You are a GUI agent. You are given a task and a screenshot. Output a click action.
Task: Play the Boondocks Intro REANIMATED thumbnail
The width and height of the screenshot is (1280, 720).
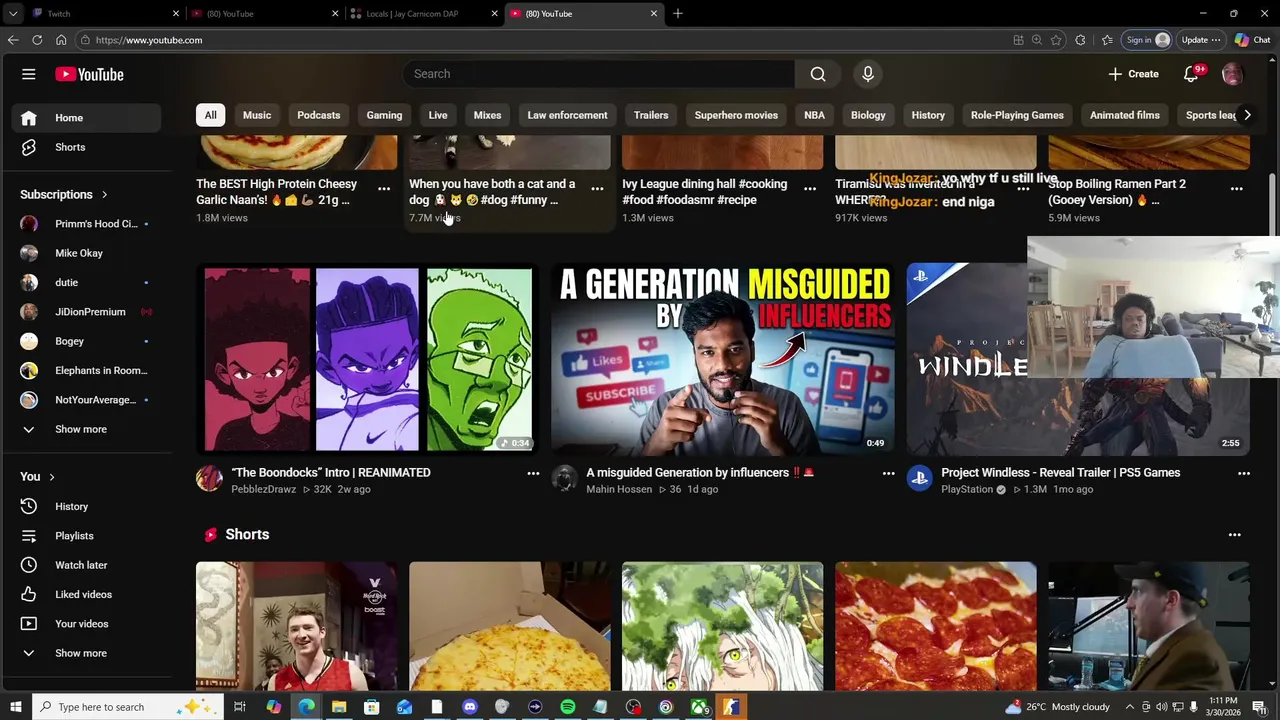(x=367, y=359)
